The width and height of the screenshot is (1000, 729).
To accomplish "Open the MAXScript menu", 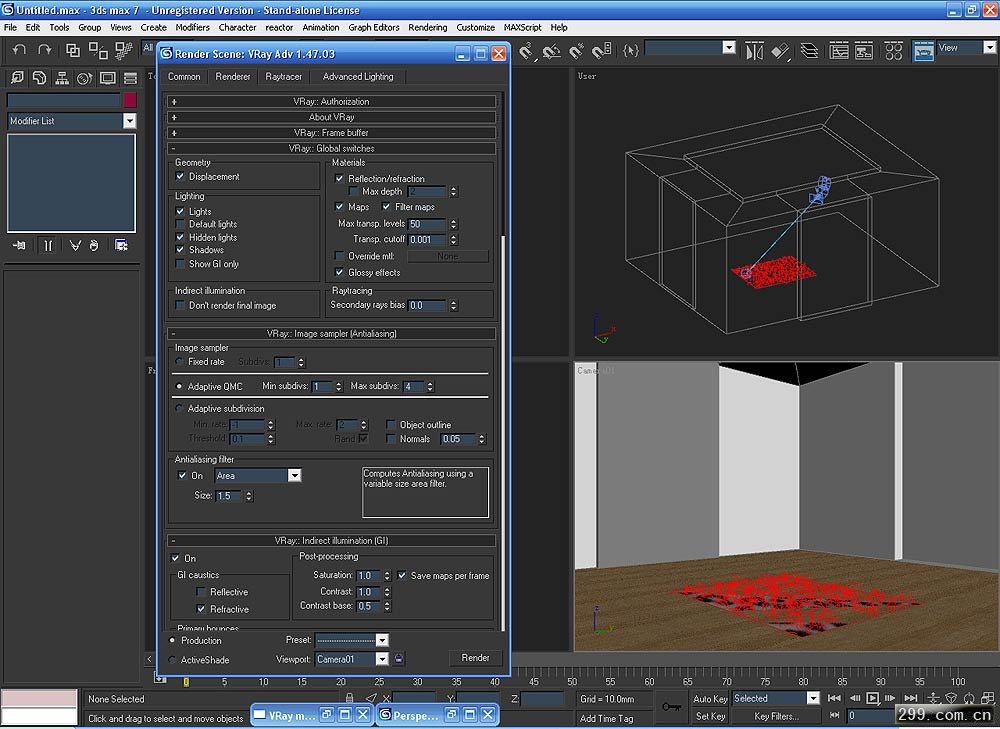I will (x=522, y=27).
